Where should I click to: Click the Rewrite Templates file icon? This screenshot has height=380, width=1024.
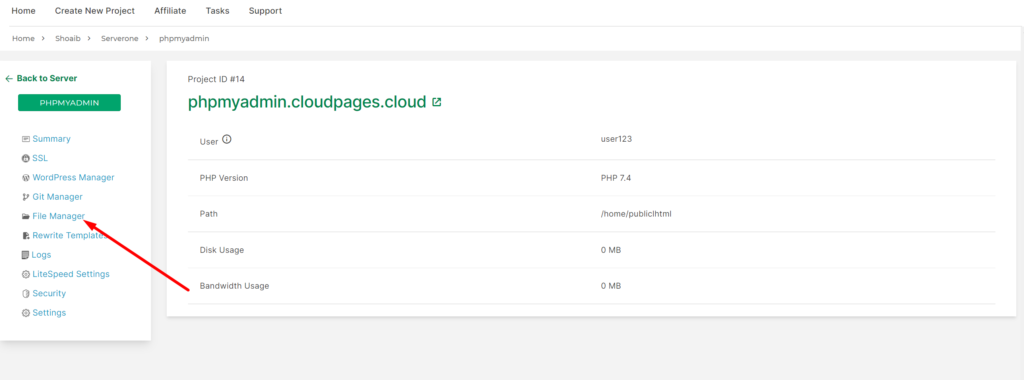25,236
